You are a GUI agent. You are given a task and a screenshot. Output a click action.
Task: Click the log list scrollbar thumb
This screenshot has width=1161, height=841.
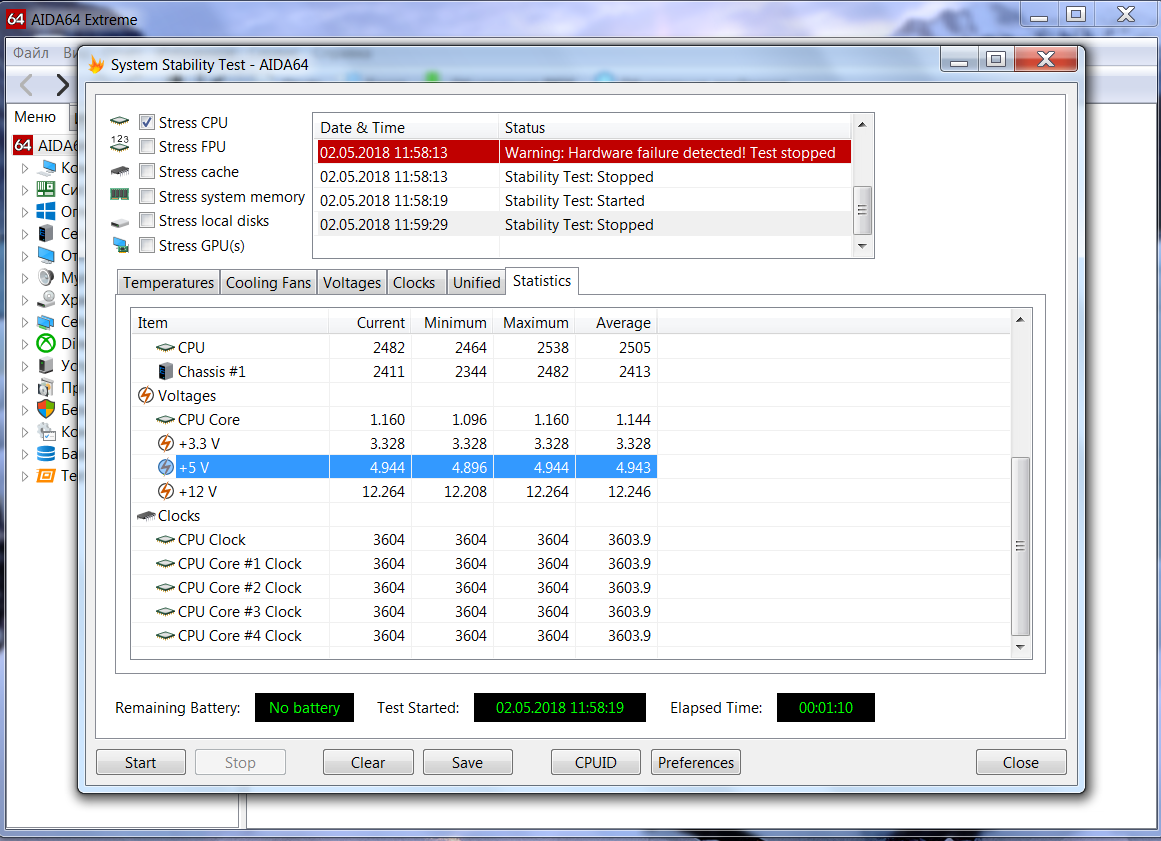pyautogui.click(x=862, y=210)
